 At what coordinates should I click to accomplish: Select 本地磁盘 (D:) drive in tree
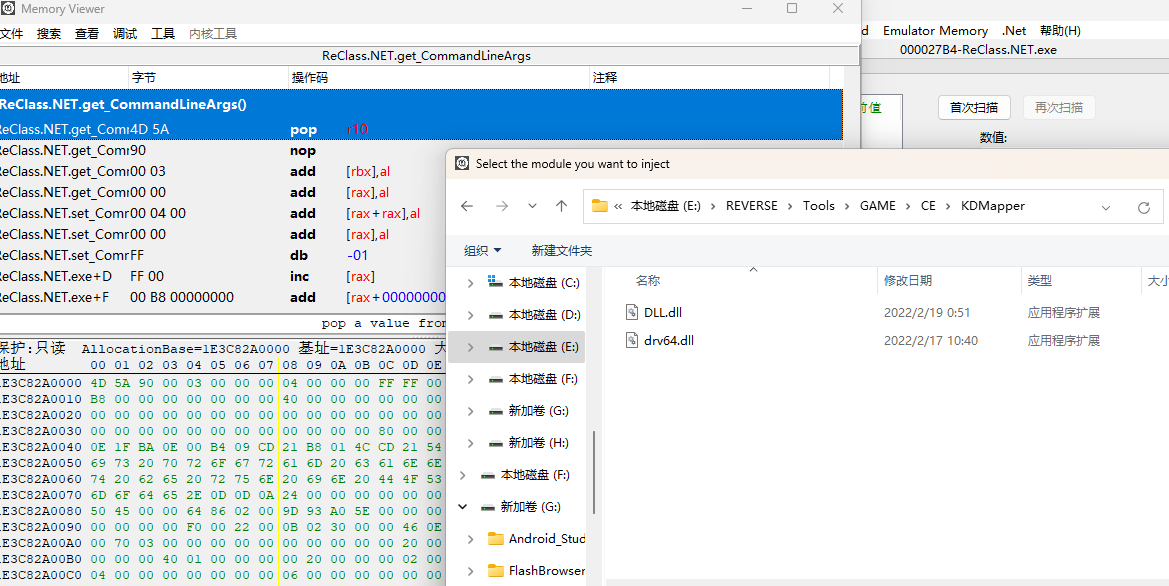pos(544,315)
